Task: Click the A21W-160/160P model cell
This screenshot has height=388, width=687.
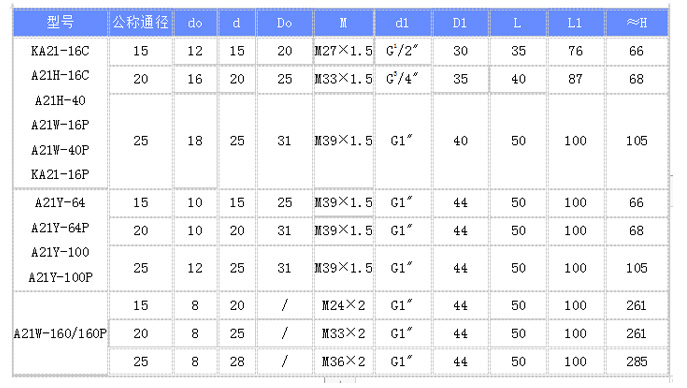Action: pyautogui.click(x=60, y=334)
